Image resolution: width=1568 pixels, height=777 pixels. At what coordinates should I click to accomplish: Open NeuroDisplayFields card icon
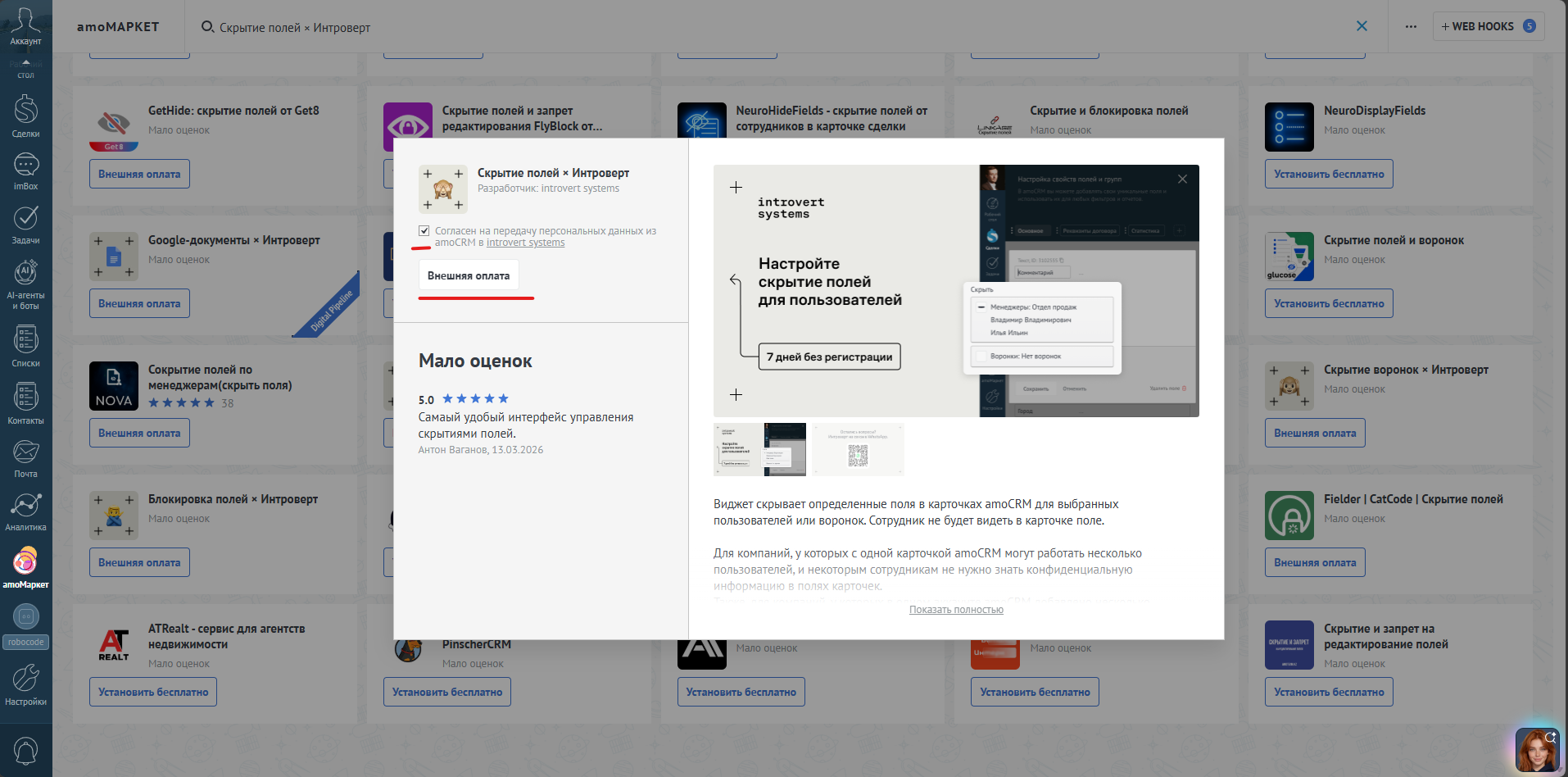coord(1289,127)
